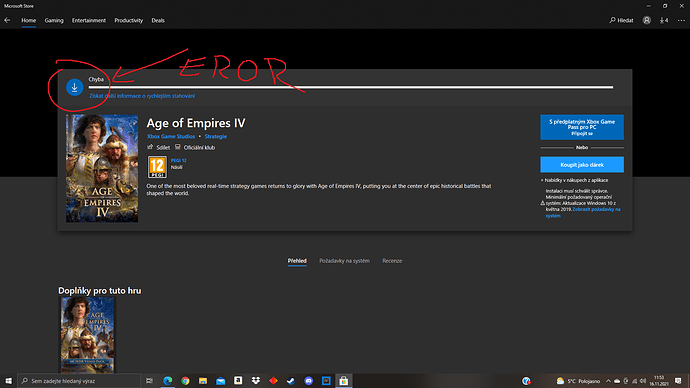This screenshot has width=690, height=388.
Task: Click the Xbox Game Pass Připojit se button
Action: [x=582, y=127]
